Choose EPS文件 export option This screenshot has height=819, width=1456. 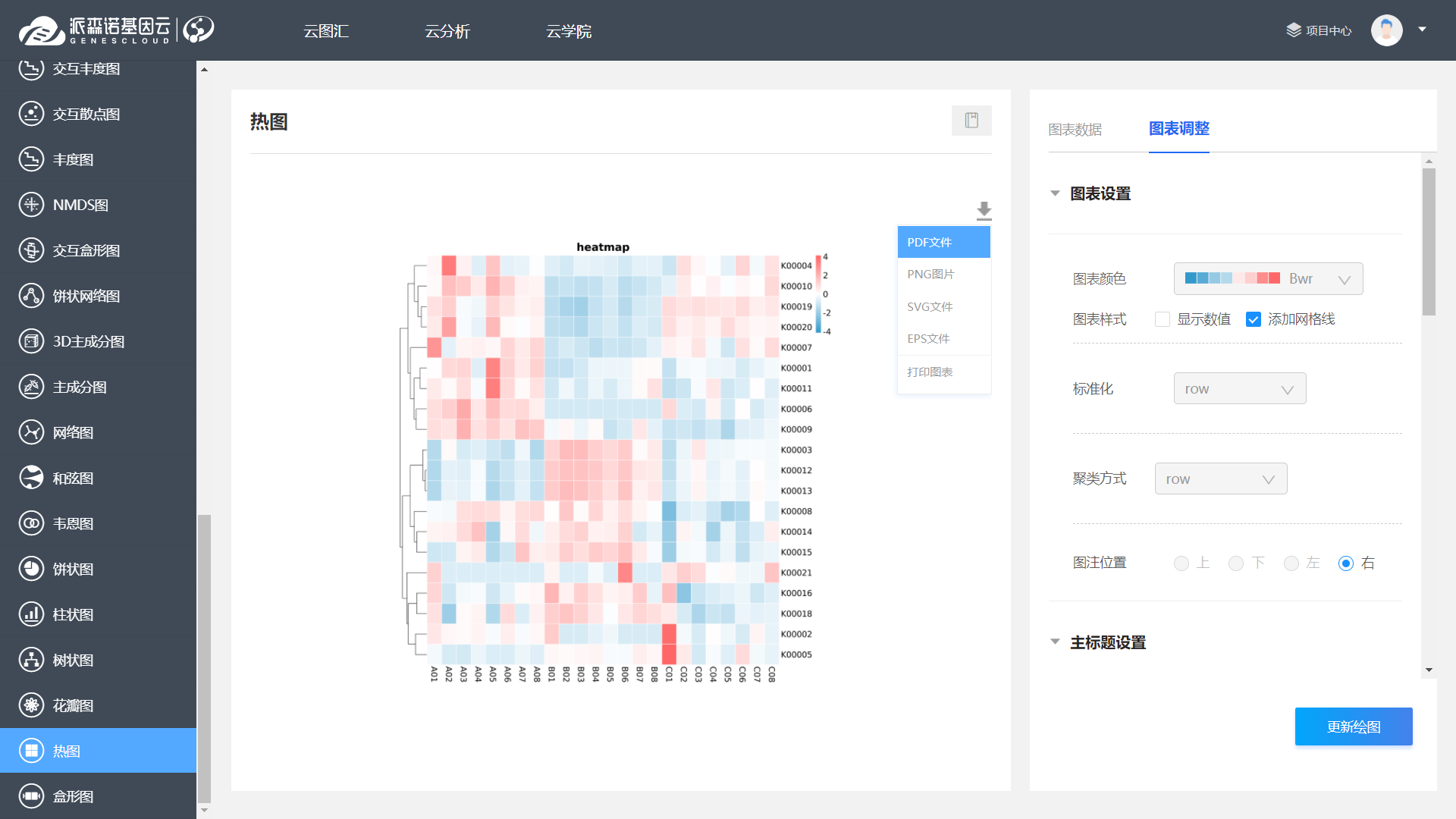(944, 338)
